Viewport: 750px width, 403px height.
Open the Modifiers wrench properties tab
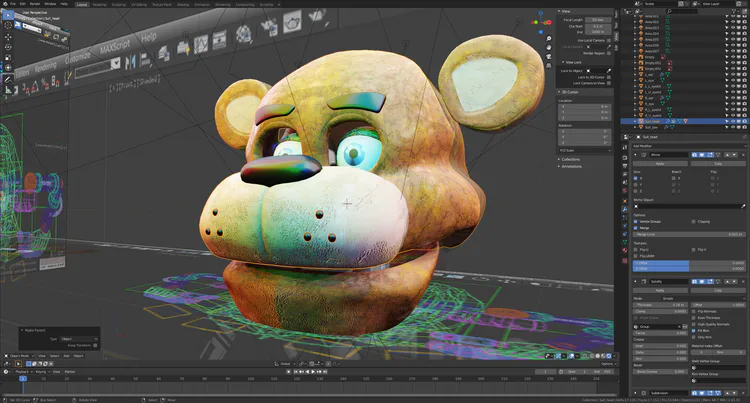pos(625,209)
